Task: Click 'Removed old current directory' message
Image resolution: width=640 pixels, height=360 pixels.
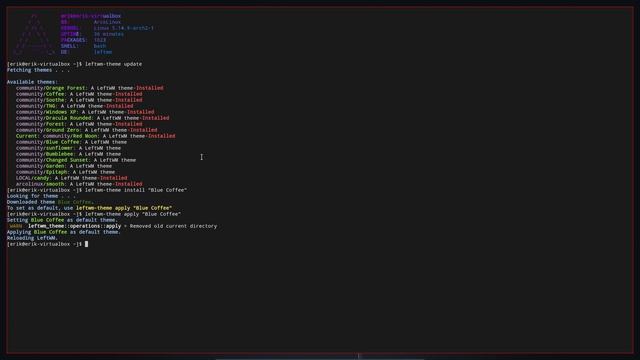Action: coord(173,226)
